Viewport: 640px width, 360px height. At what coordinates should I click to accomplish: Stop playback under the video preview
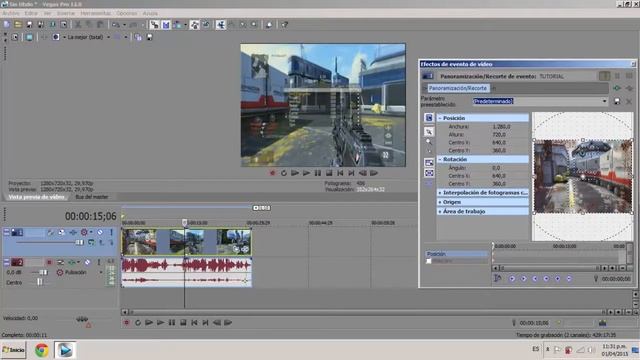[x=329, y=173]
